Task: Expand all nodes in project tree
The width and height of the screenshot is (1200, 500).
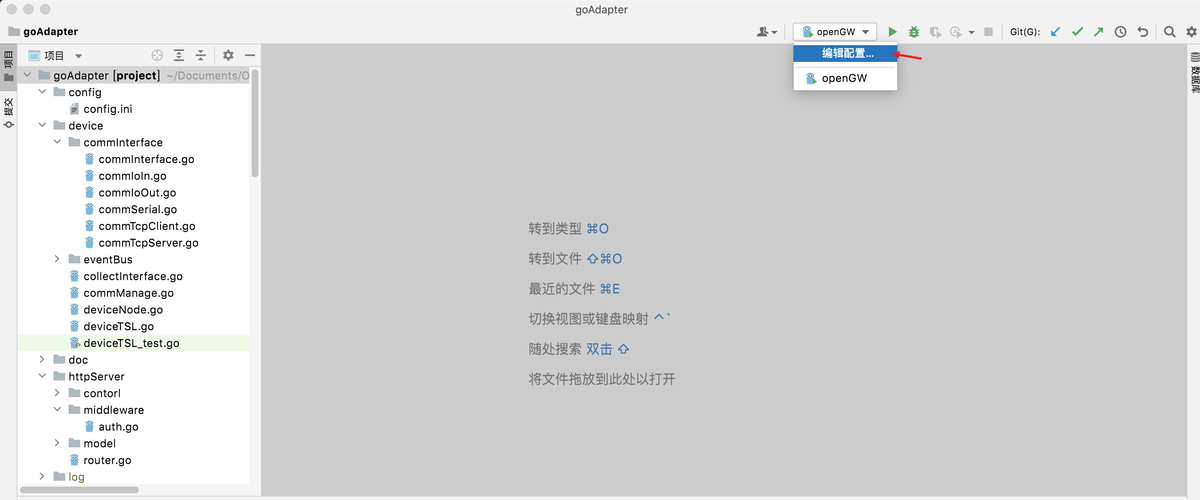Action: tap(179, 56)
